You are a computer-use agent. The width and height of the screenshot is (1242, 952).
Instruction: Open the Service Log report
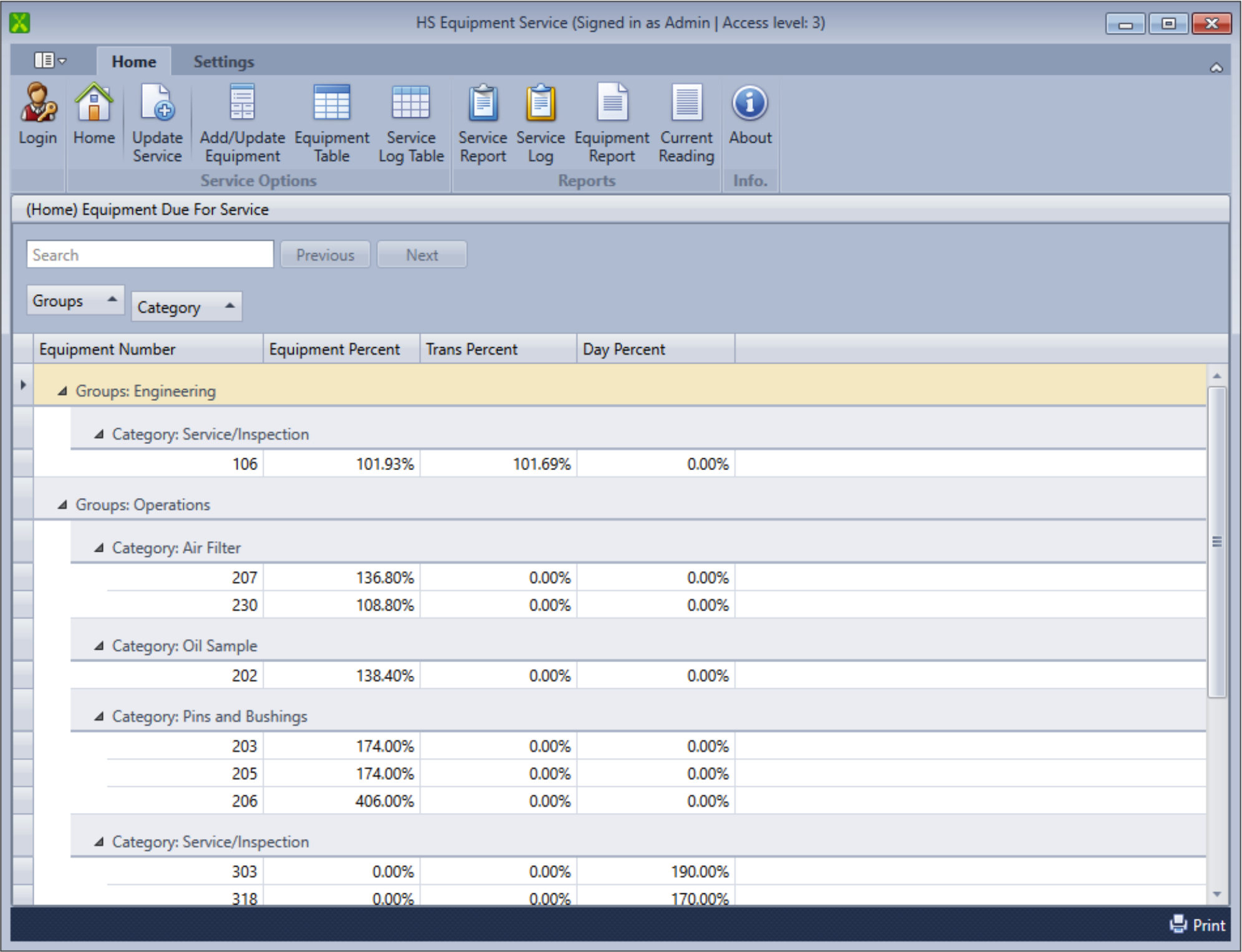point(540,123)
